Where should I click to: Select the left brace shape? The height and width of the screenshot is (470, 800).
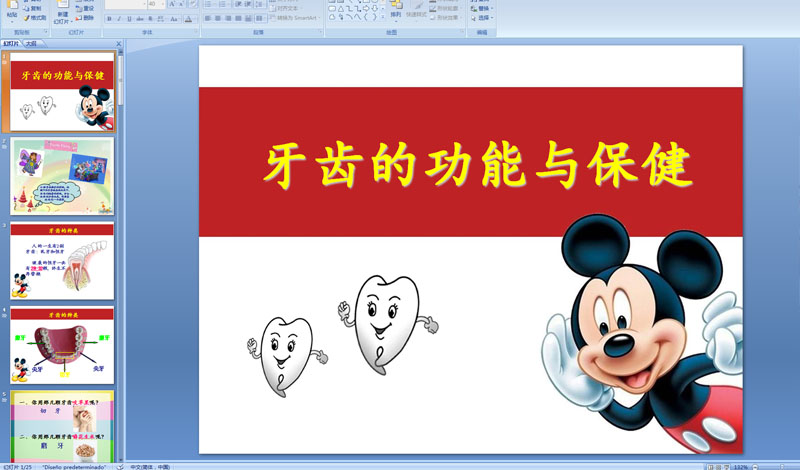(366, 17)
